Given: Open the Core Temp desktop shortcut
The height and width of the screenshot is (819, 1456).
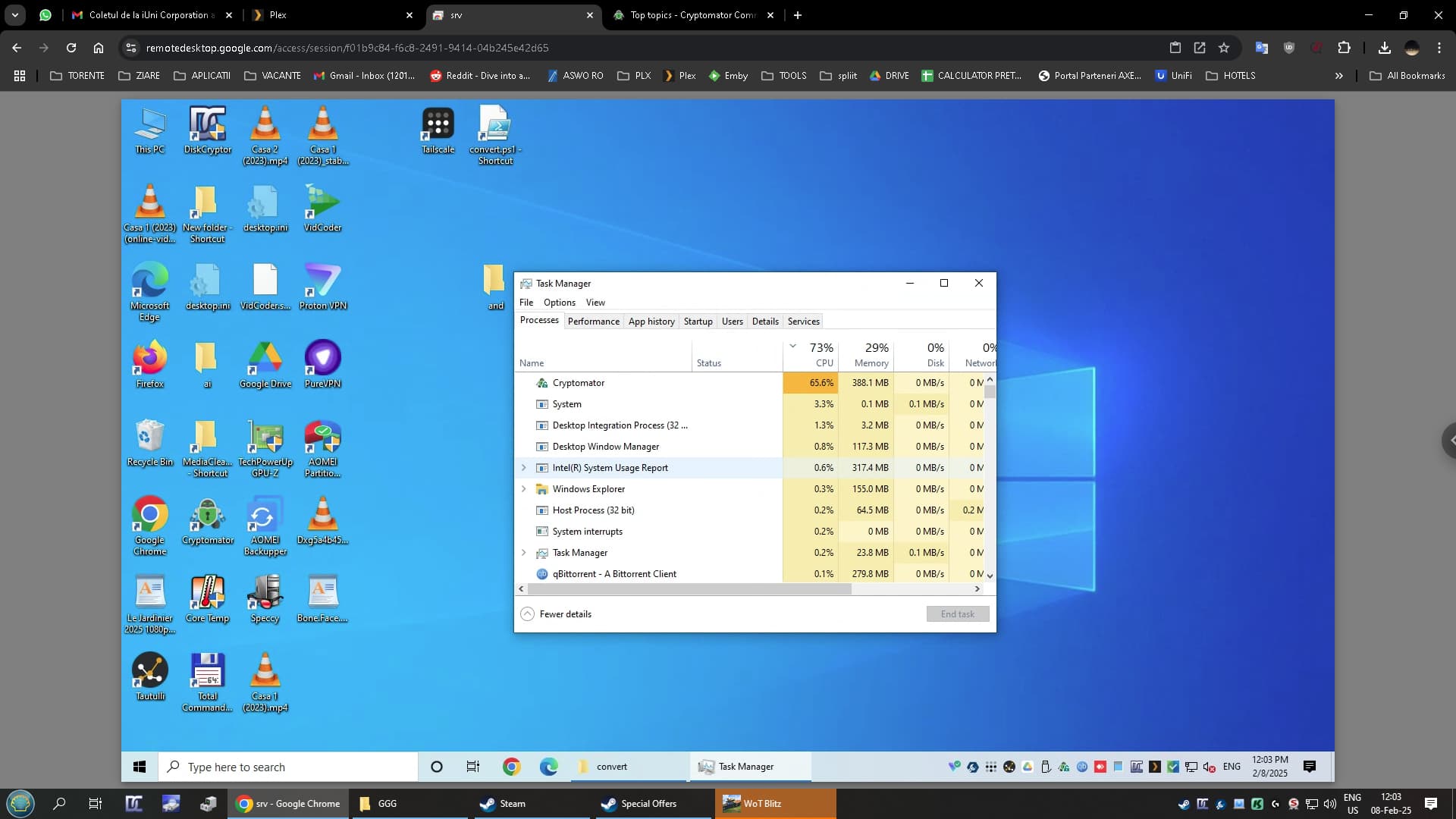Looking at the screenshot, I should [207, 598].
